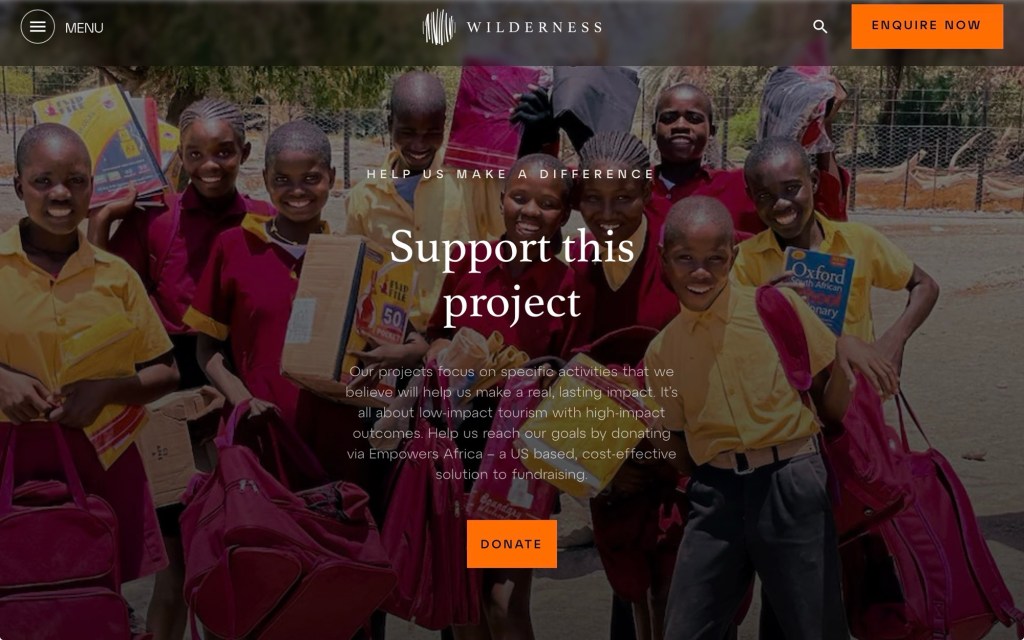Click the Wilderness logo emblem

439,27
